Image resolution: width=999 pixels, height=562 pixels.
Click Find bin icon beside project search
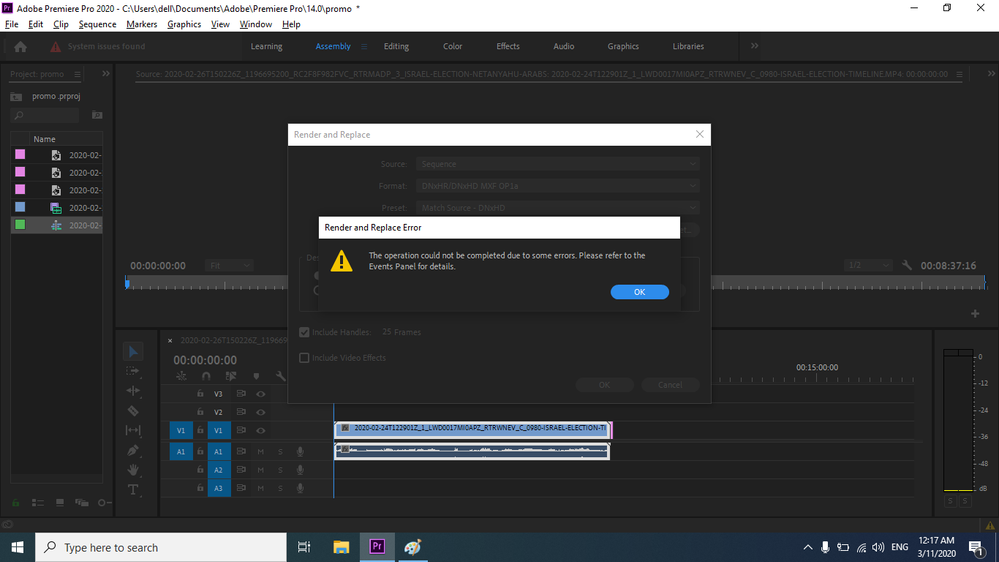(x=97, y=115)
